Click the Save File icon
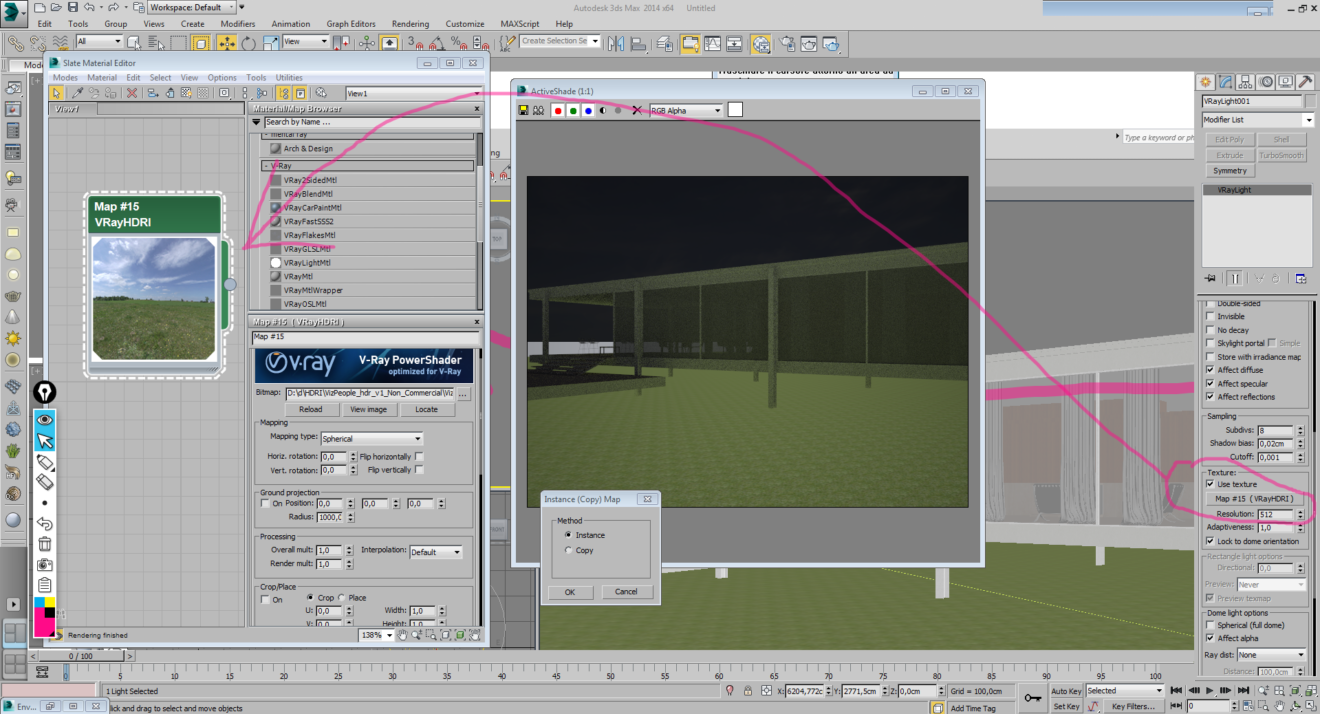The image size is (1320, 714). pyautogui.click(x=73, y=7)
